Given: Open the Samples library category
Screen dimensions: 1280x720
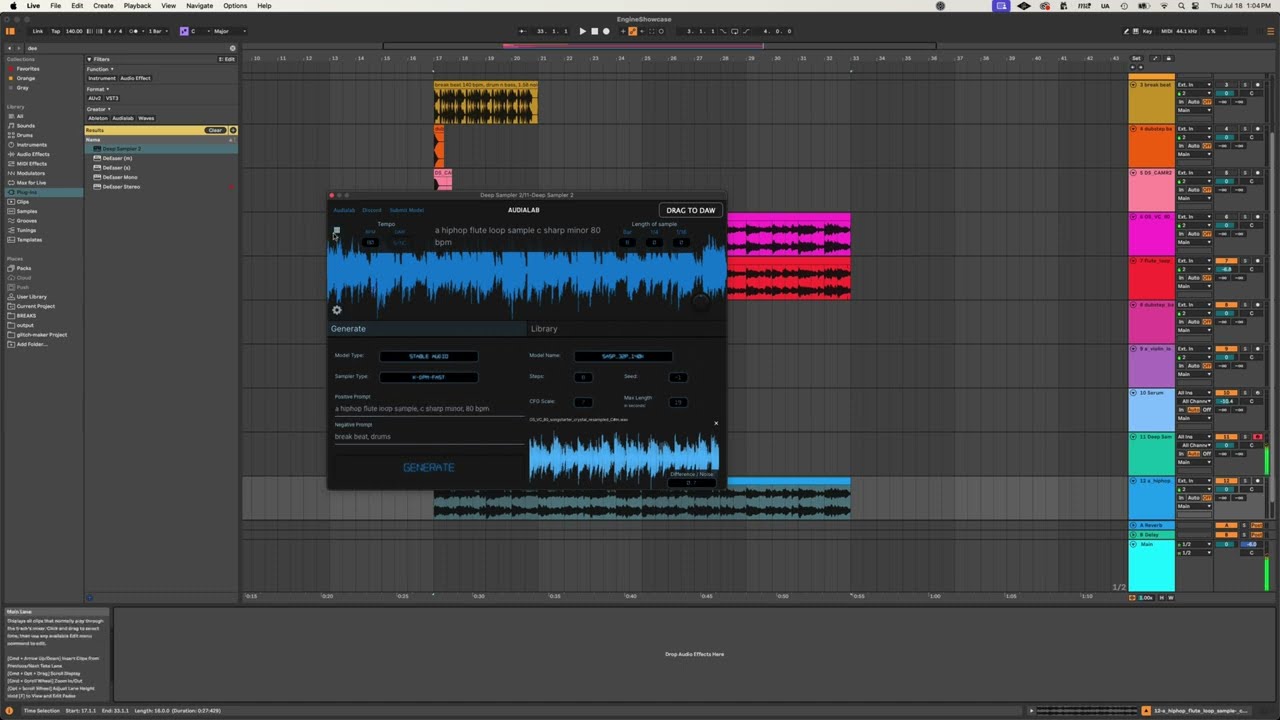Looking at the screenshot, I should [x=27, y=211].
